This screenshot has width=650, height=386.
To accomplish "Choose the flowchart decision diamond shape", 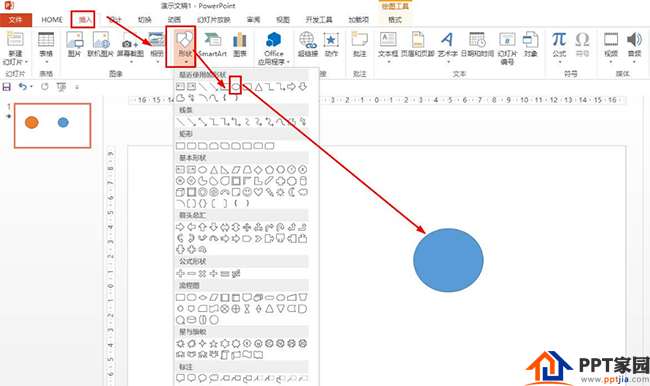I will pyautogui.click(x=202, y=298).
